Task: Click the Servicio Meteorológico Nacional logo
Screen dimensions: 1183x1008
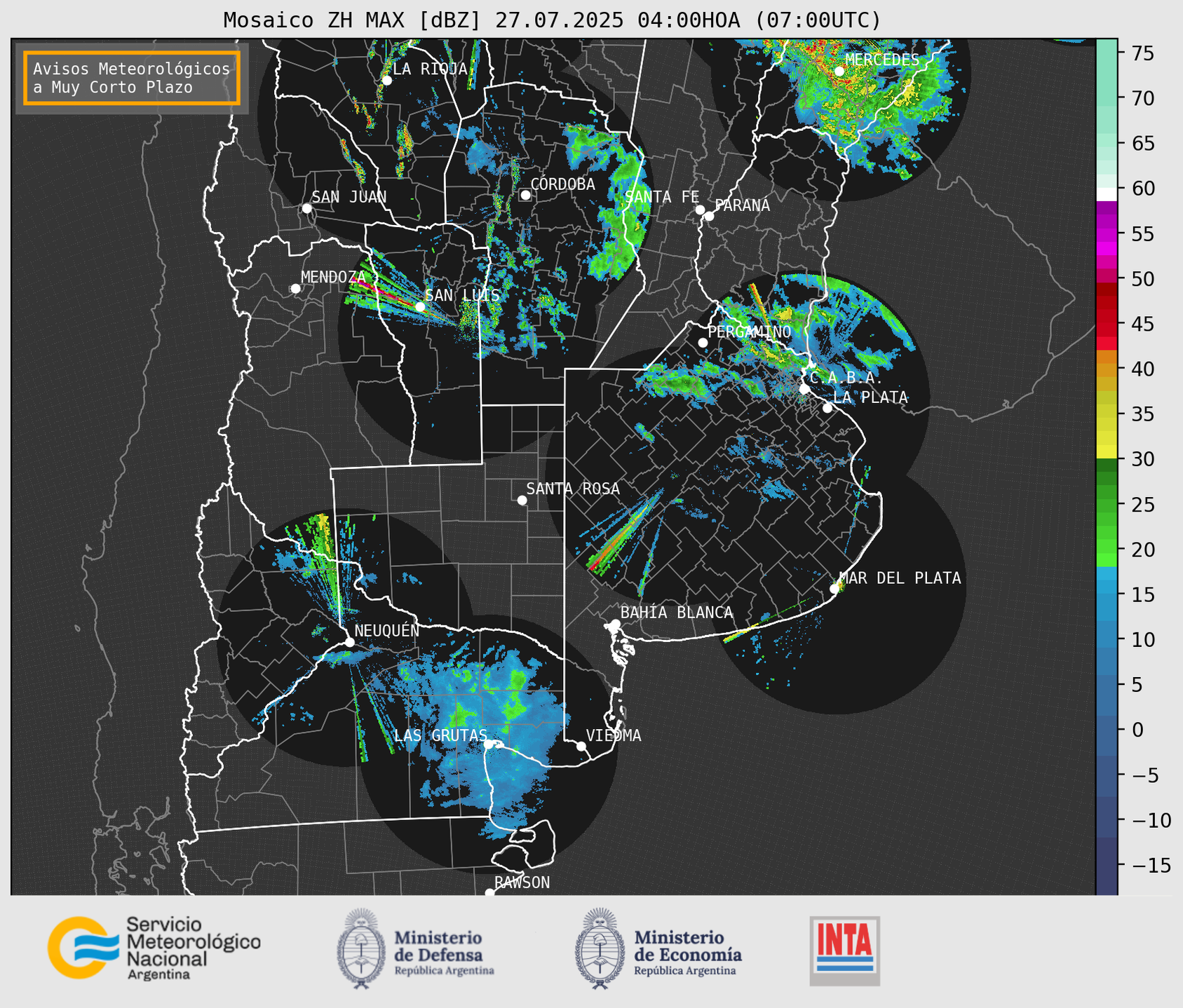Action: point(154,948)
